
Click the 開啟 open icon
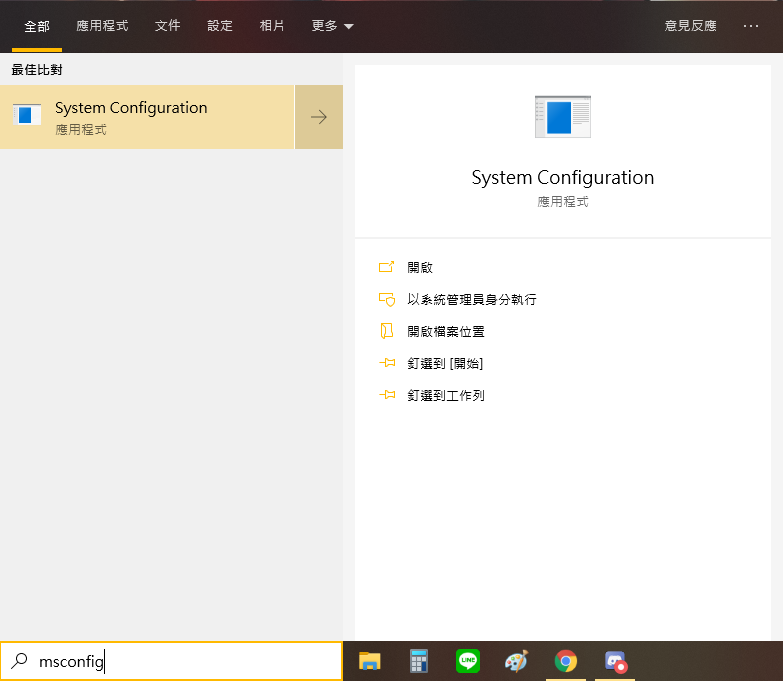(x=387, y=267)
